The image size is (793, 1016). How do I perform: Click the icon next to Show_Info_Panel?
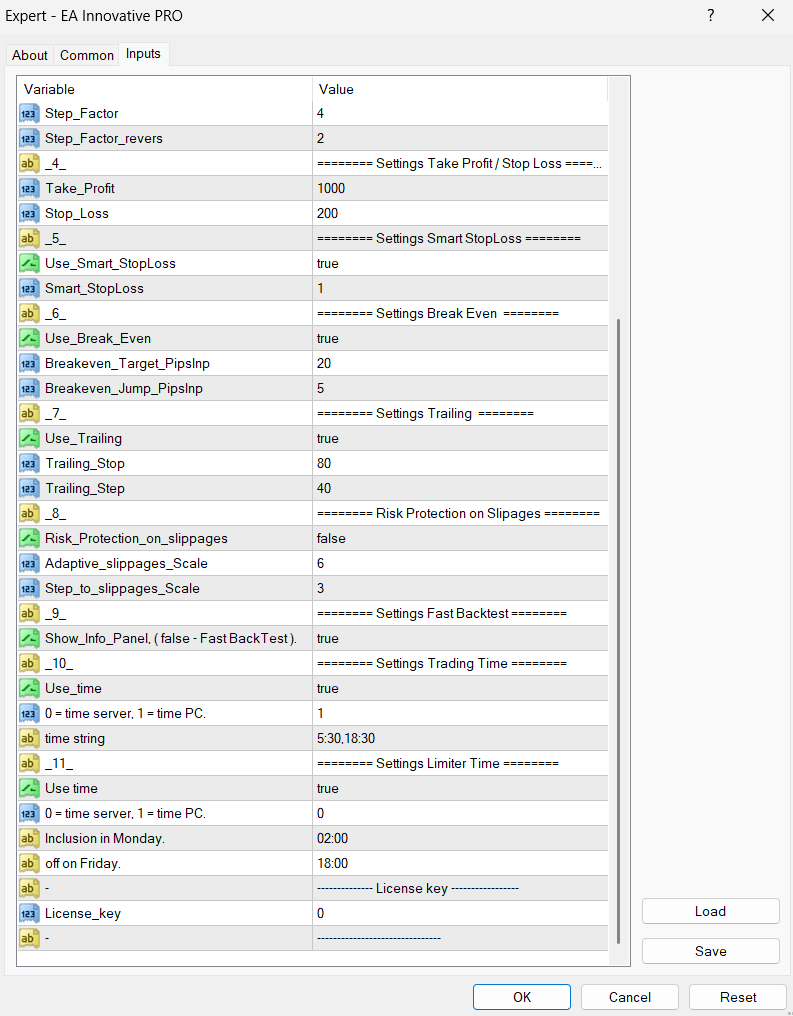coord(29,639)
